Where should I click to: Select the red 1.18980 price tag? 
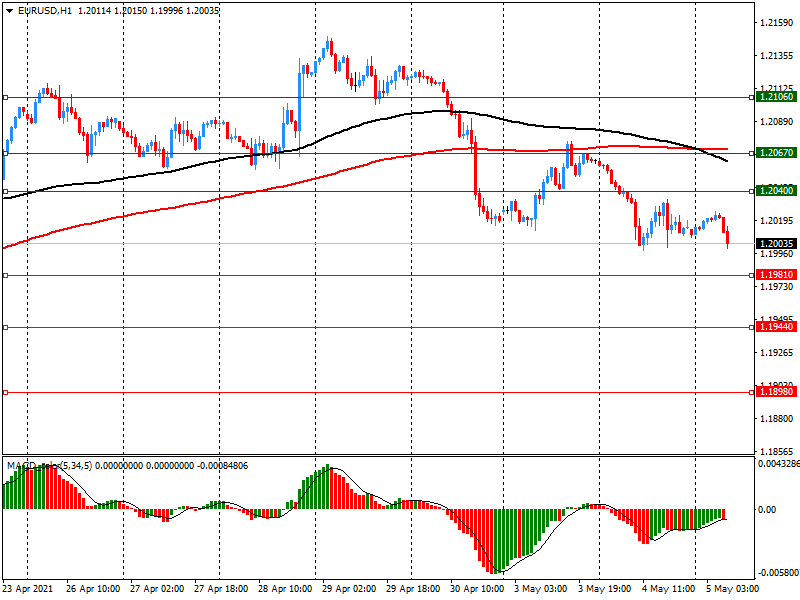776,393
